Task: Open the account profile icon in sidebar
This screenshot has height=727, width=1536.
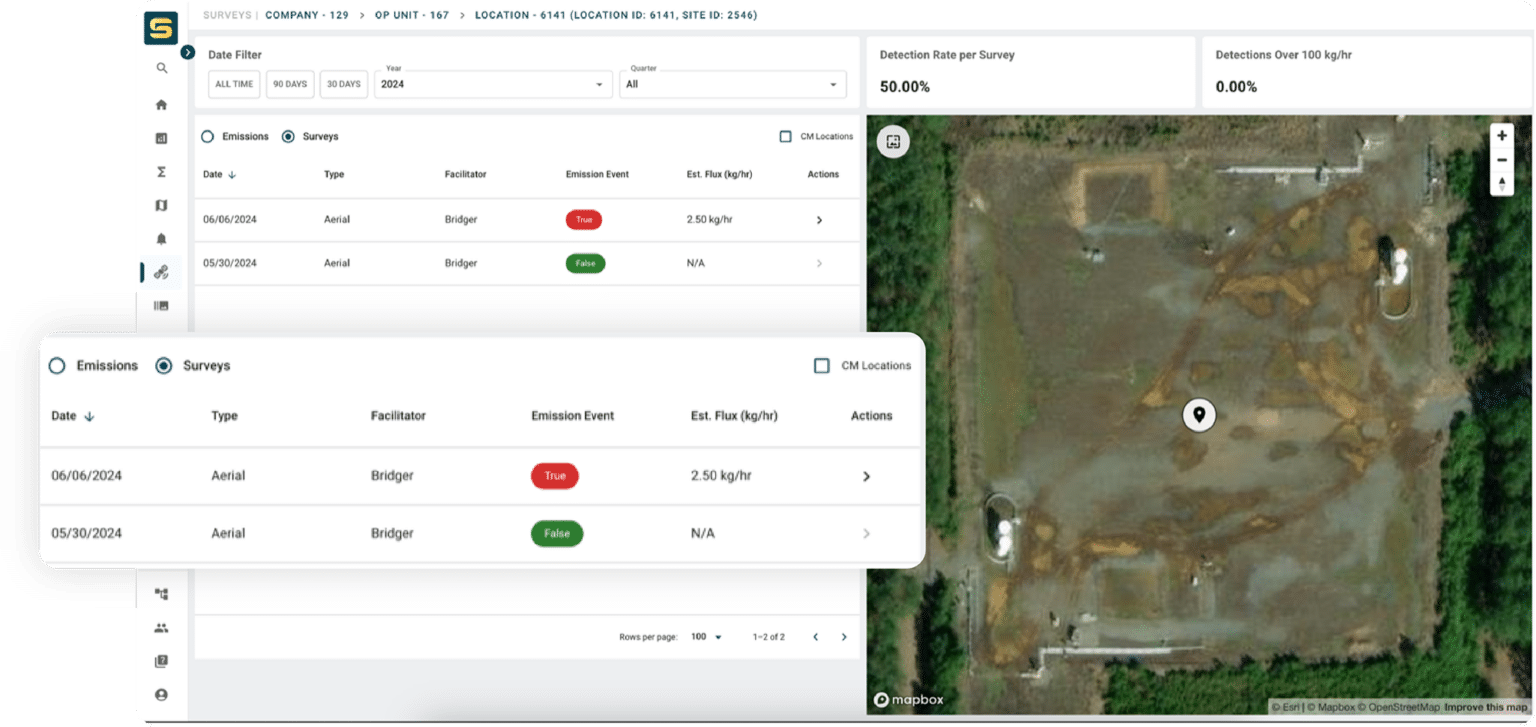Action: coord(161,694)
